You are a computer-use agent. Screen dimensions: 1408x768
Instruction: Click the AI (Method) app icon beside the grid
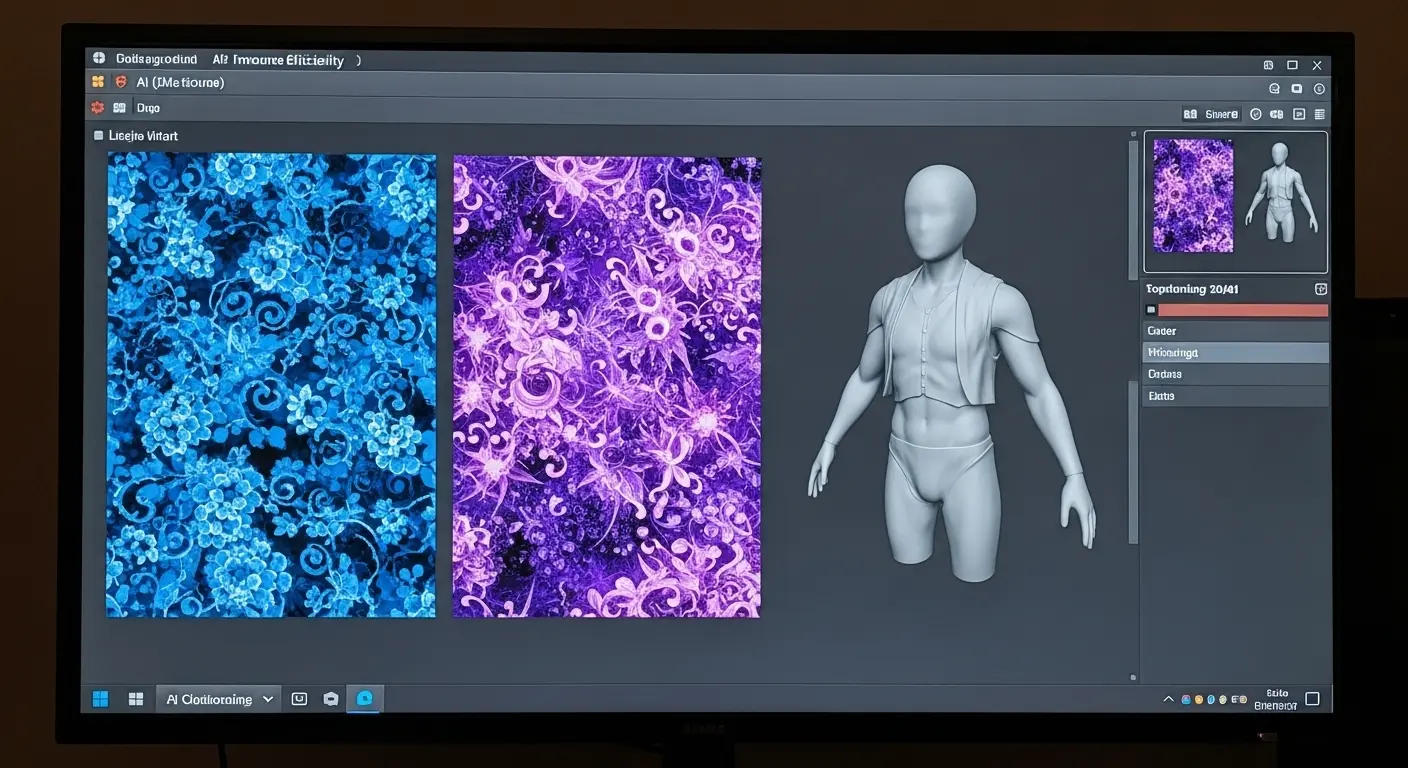[x=120, y=82]
